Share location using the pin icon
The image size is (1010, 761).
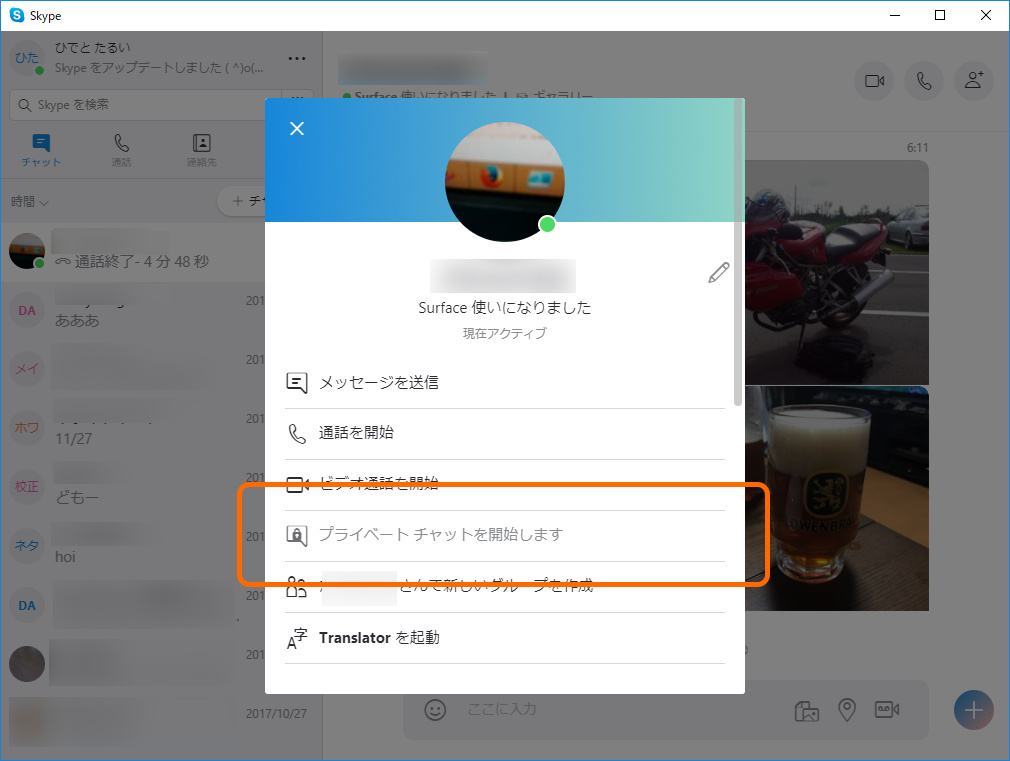click(846, 710)
